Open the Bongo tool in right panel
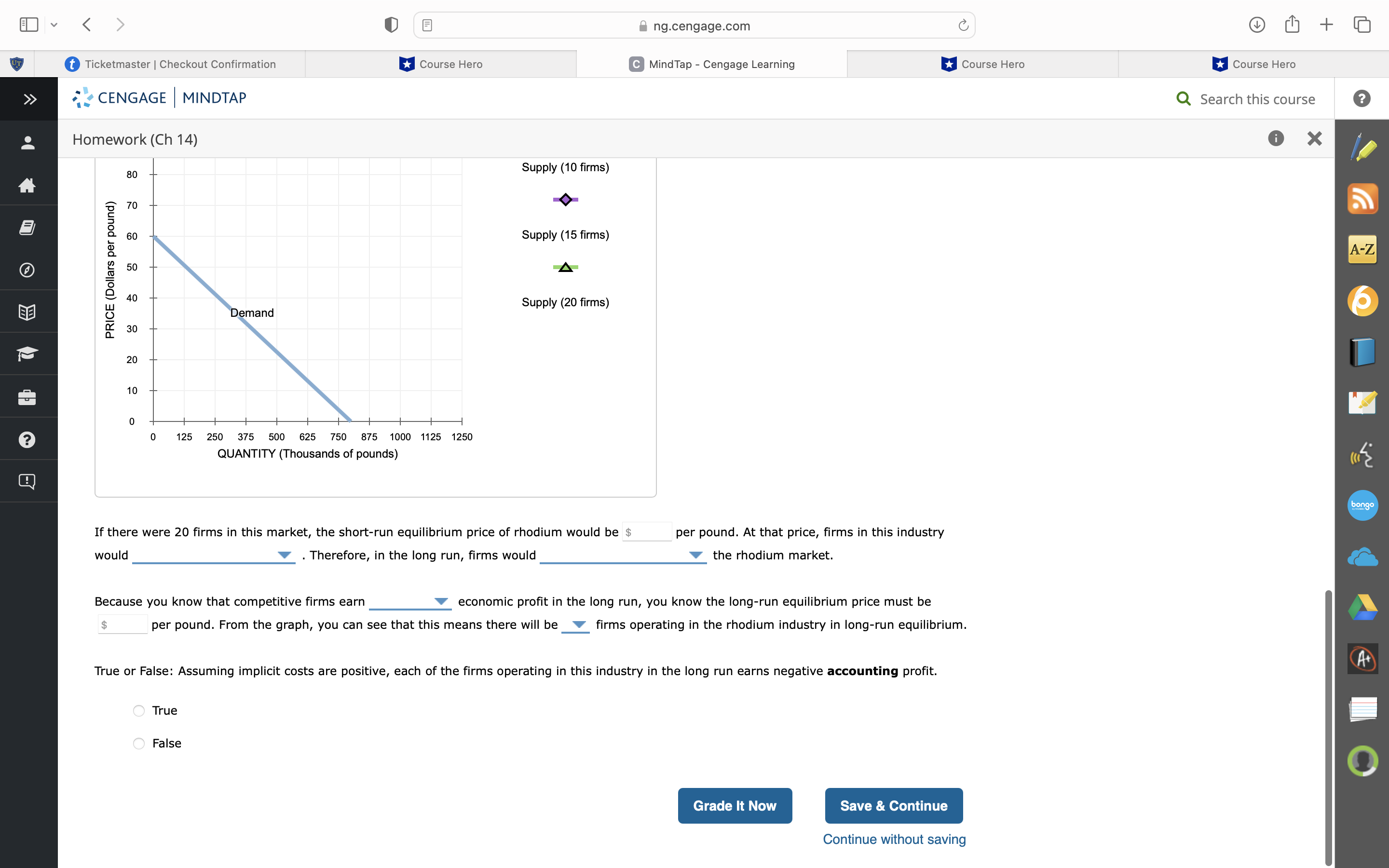 (1363, 505)
